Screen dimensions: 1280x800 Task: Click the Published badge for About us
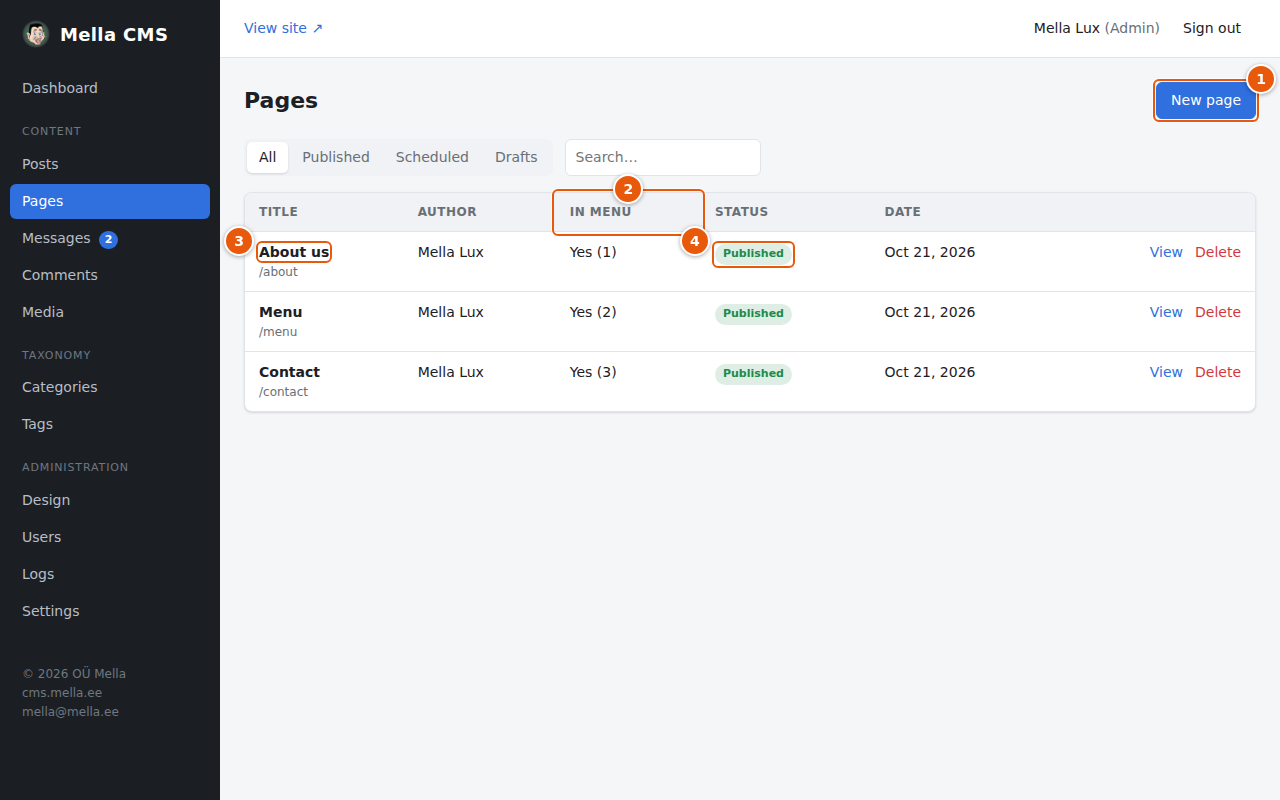753,254
